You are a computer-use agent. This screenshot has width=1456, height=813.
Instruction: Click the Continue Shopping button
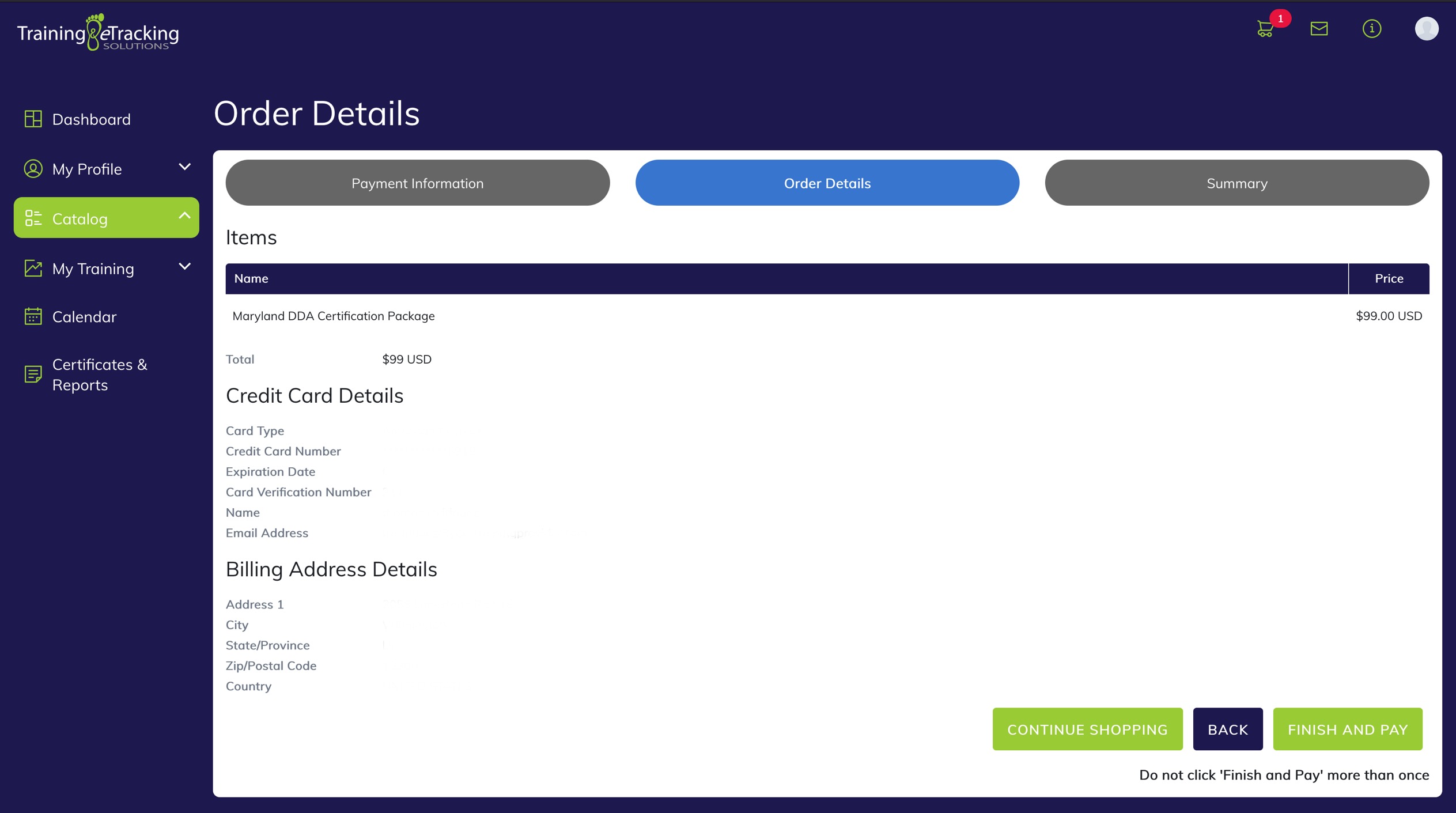[x=1087, y=729]
